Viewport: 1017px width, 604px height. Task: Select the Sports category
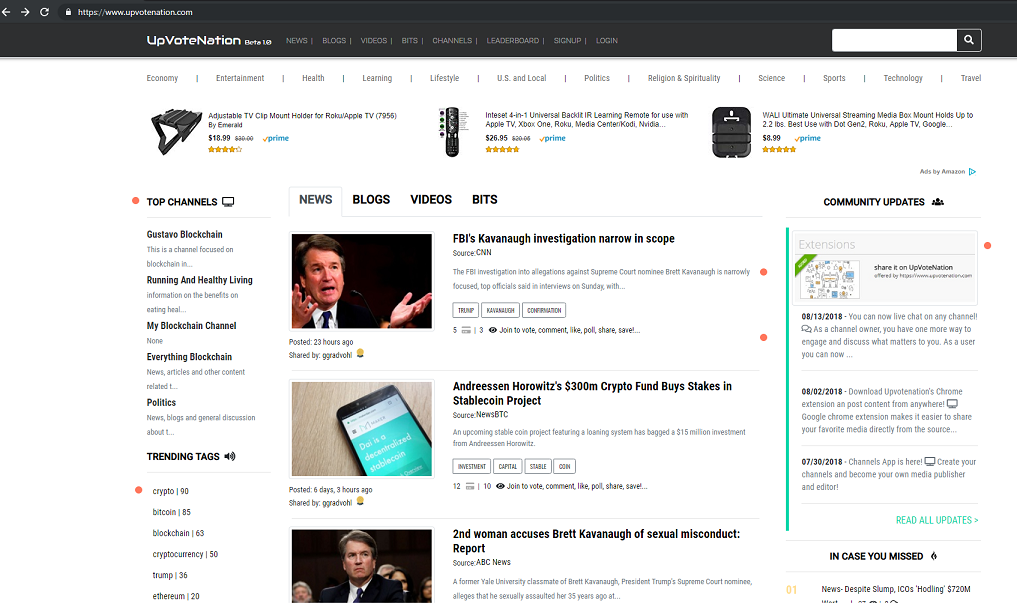pos(833,78)
